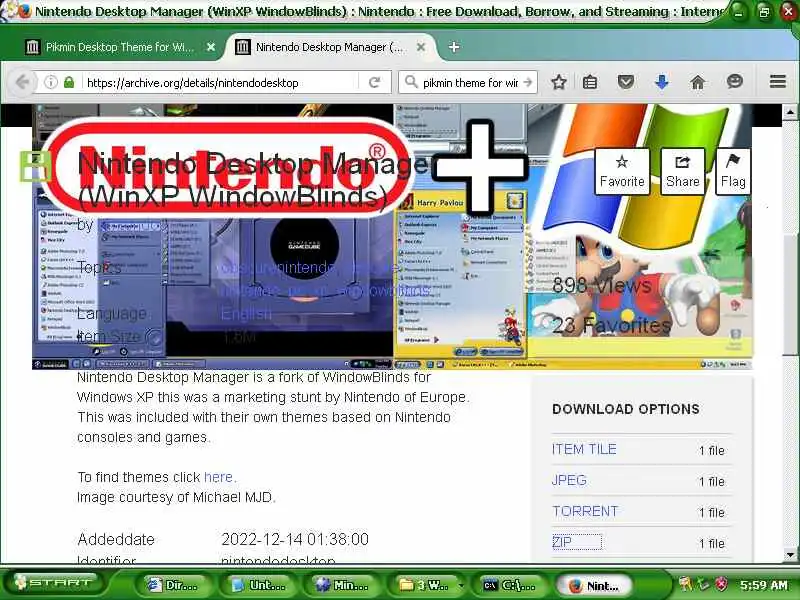Click the browser Back arrow button
Viewport: 800px width, 600px height.
(22, 82)
